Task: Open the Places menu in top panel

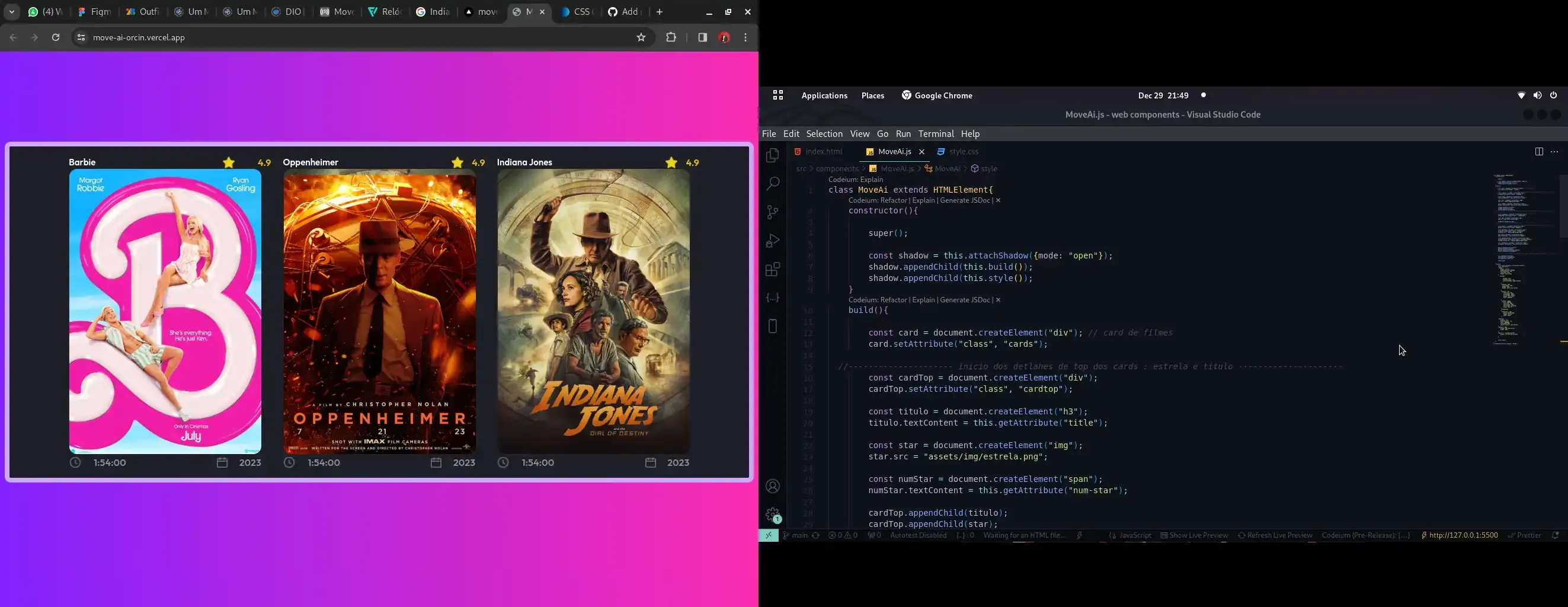Action: point(872,95)
